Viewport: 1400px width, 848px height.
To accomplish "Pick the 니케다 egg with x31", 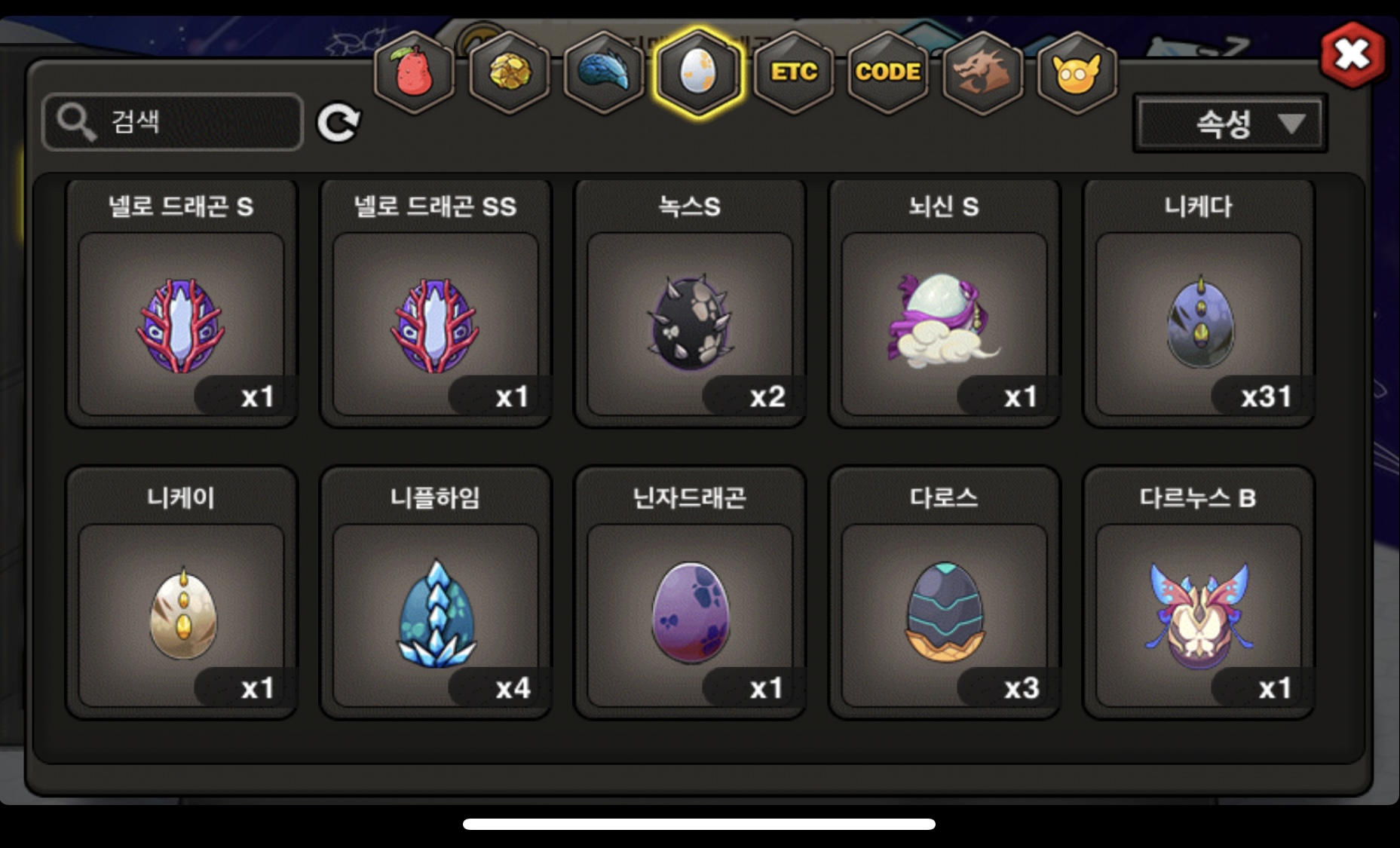I will tap(1199, 303).
